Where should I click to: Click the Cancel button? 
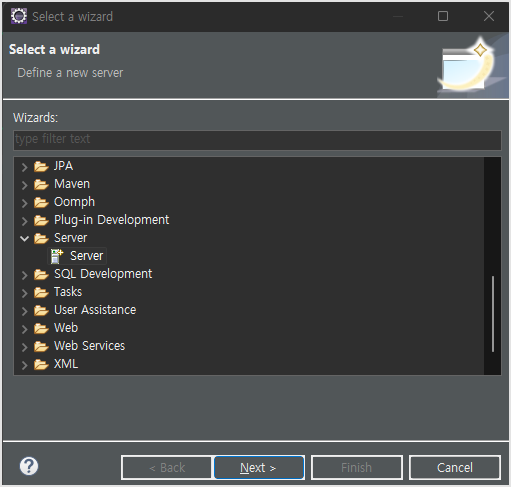[x=455, y=468]
